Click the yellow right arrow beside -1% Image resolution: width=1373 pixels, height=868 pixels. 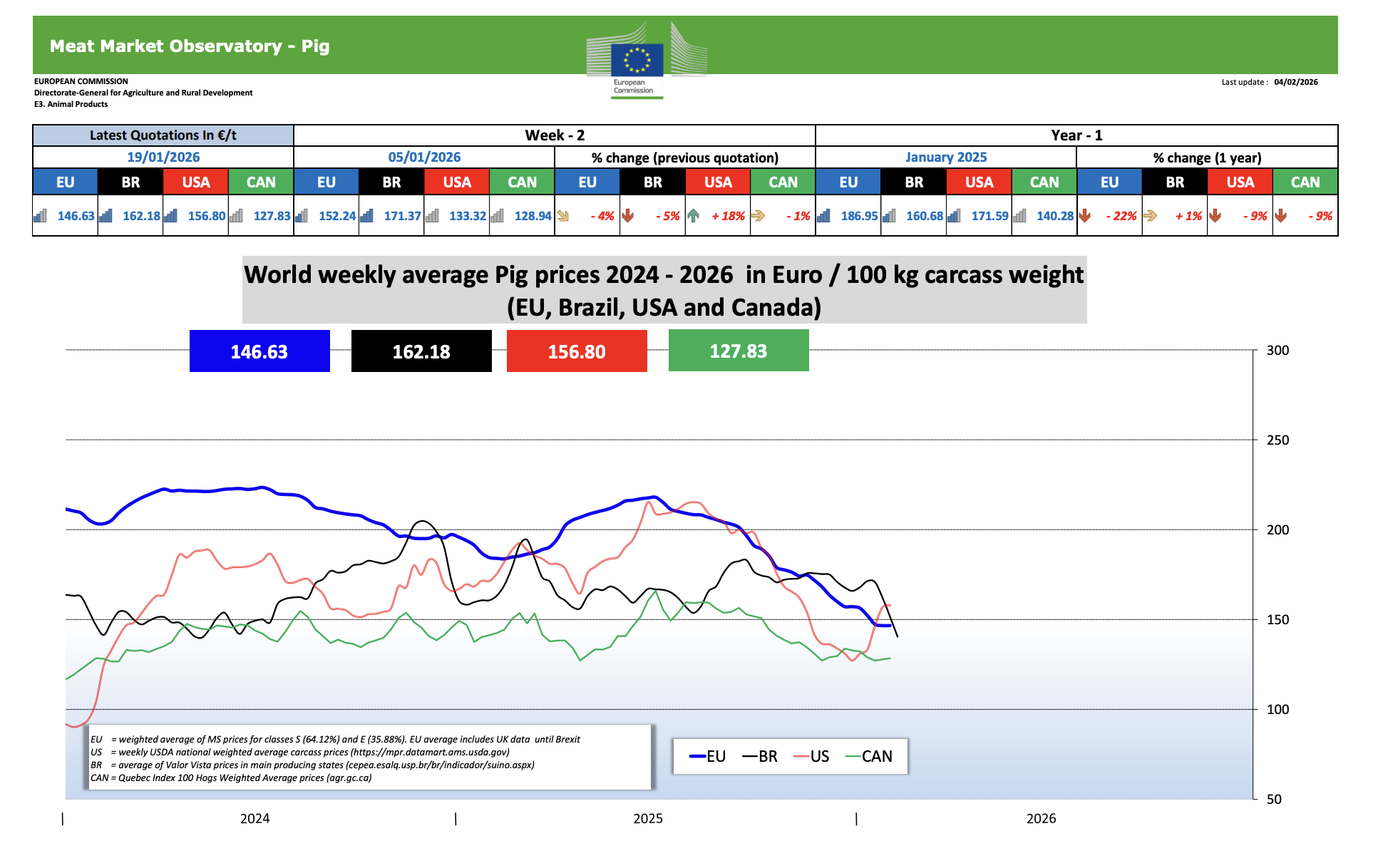pos(759,215)
